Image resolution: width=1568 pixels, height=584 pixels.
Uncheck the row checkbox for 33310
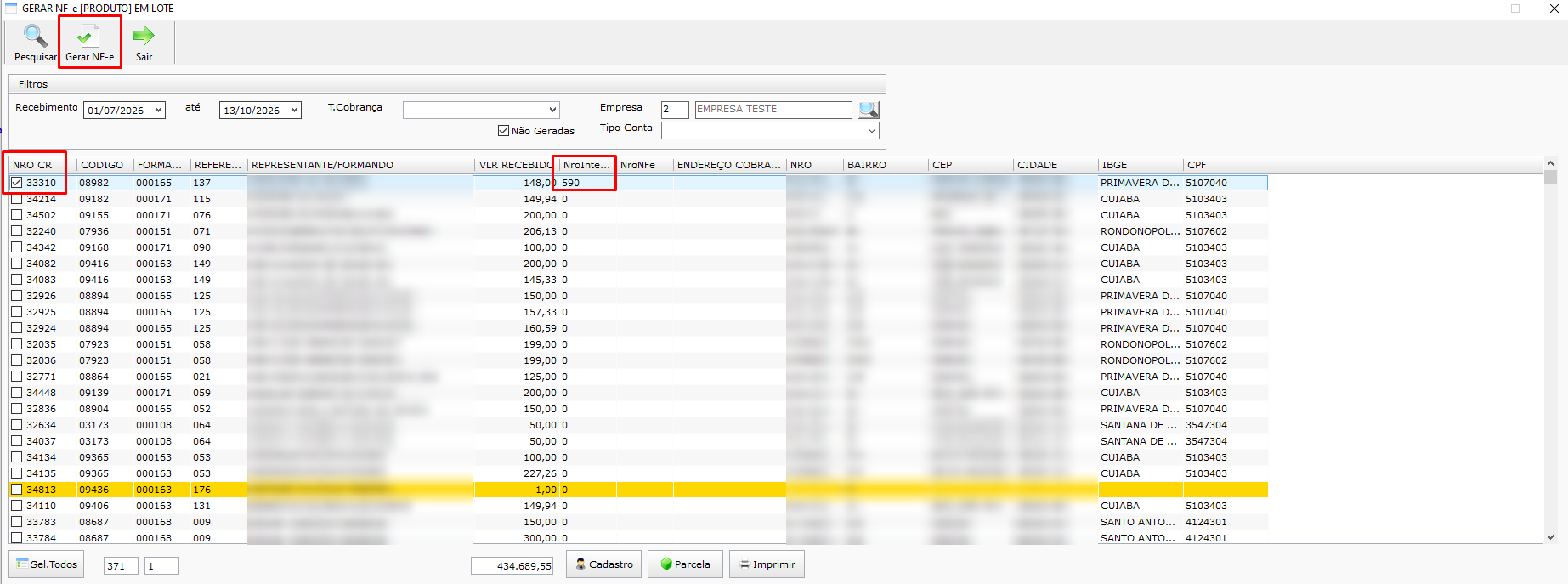pyautogui.click(x=17, y=183)
